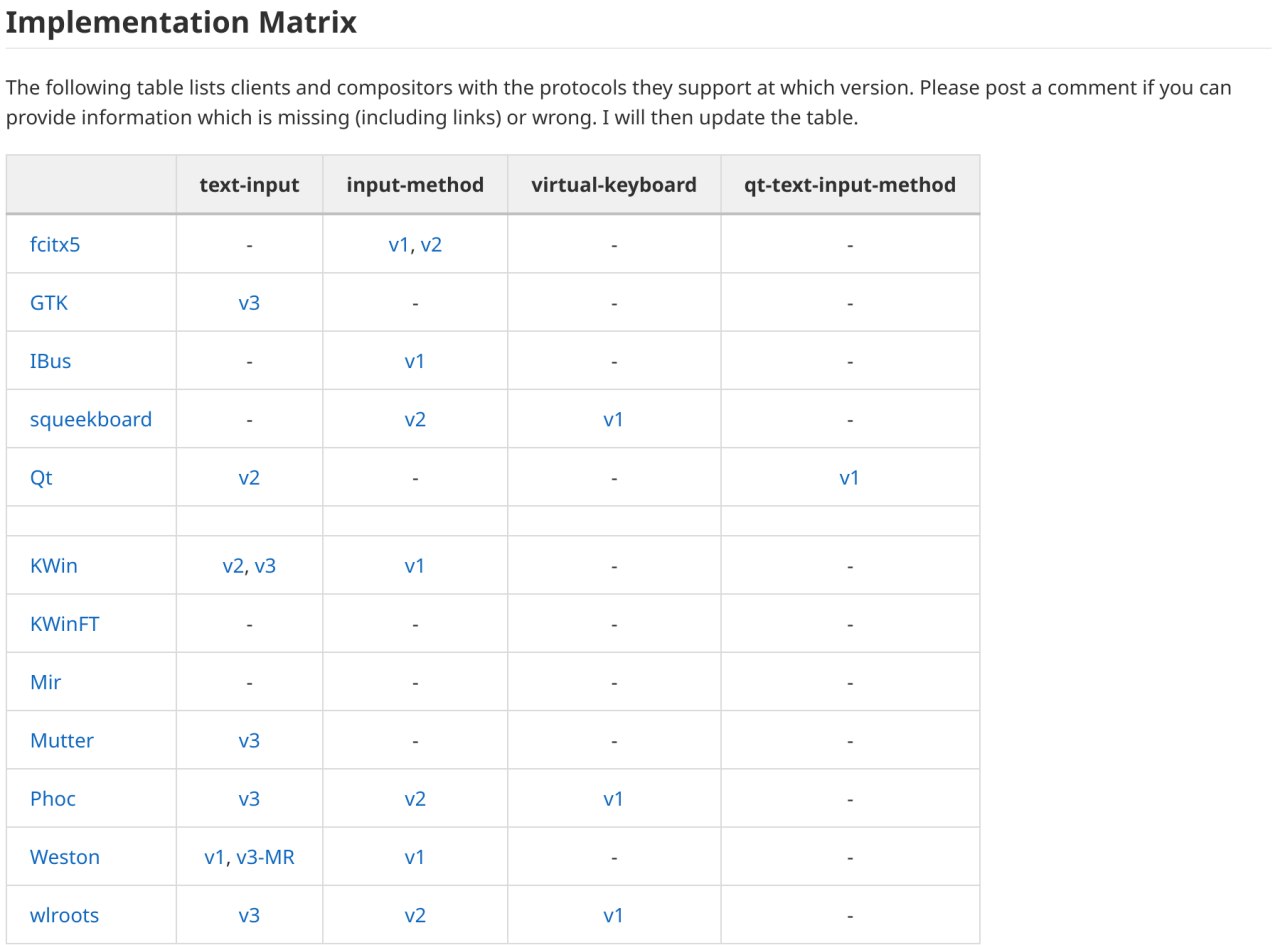Open Weston's v3-MR text-input link
1280x945 pixels.
point(266,857)
